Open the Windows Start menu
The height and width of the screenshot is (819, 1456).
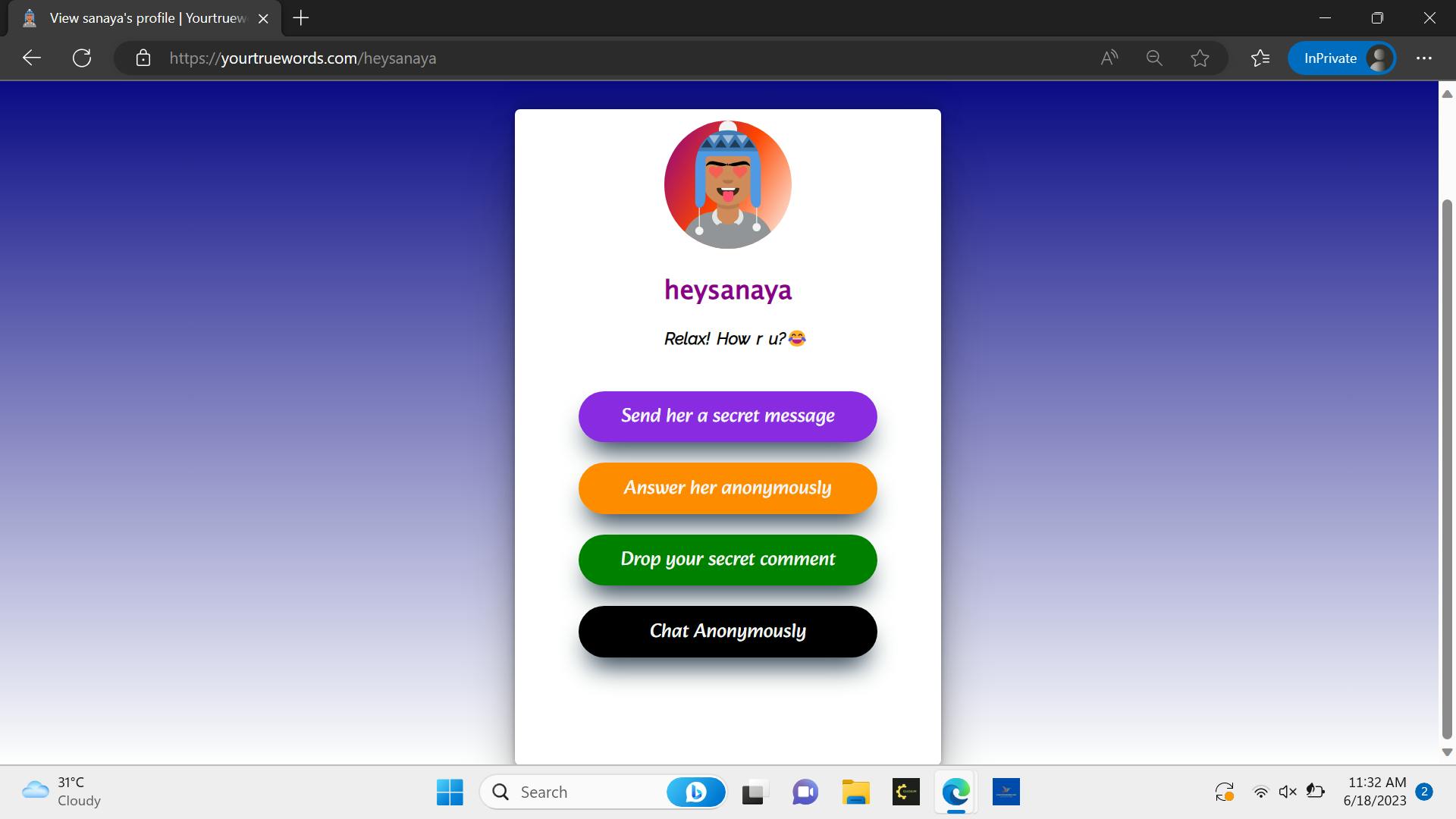coord(450,792)
